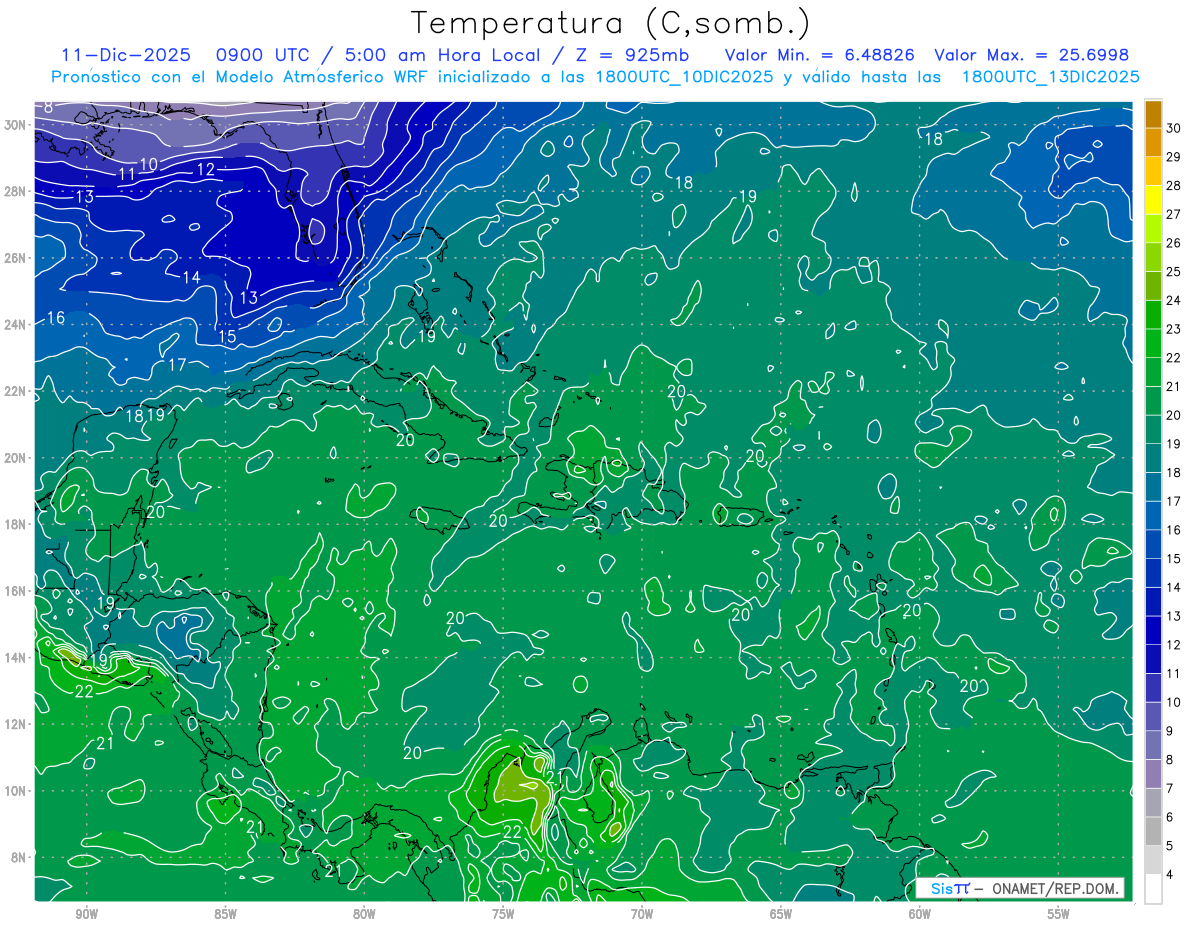1200x927 pixels.
Task: Click the contour label '11' on the map
Action: 127,175
